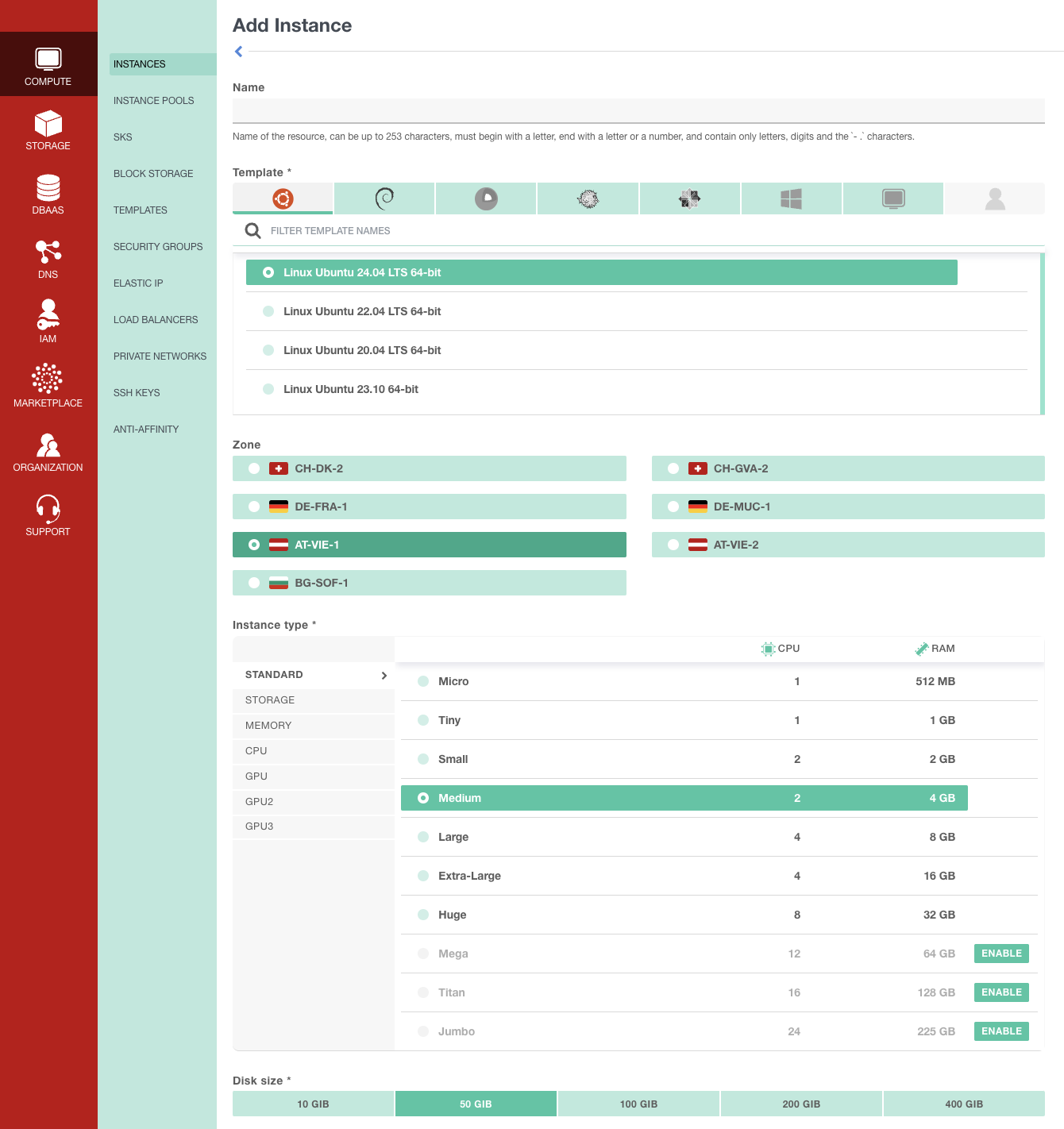The height and width of the screenshot is (1129, 1064).
Task: Click the back arrow above Add Instance
Action: (x=237, y=51)
